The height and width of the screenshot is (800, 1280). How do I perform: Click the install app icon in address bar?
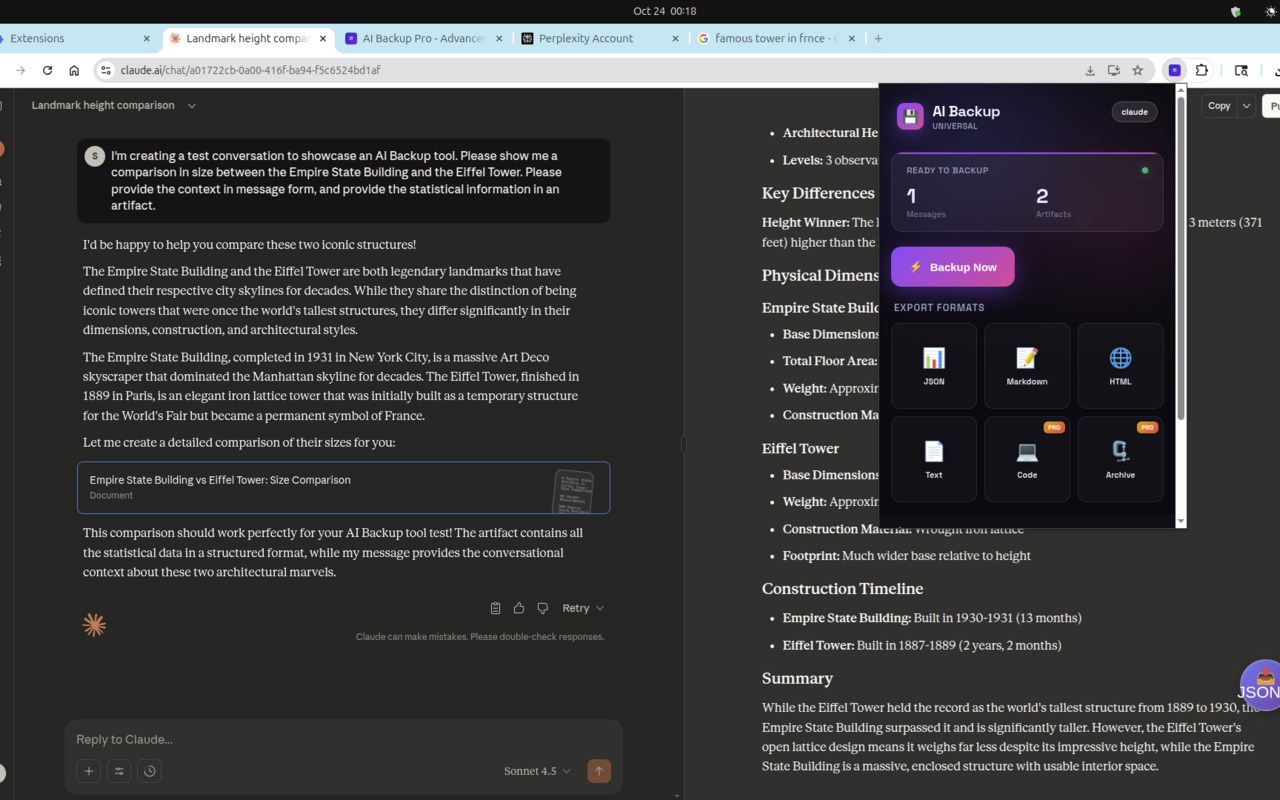point(1113,70)
